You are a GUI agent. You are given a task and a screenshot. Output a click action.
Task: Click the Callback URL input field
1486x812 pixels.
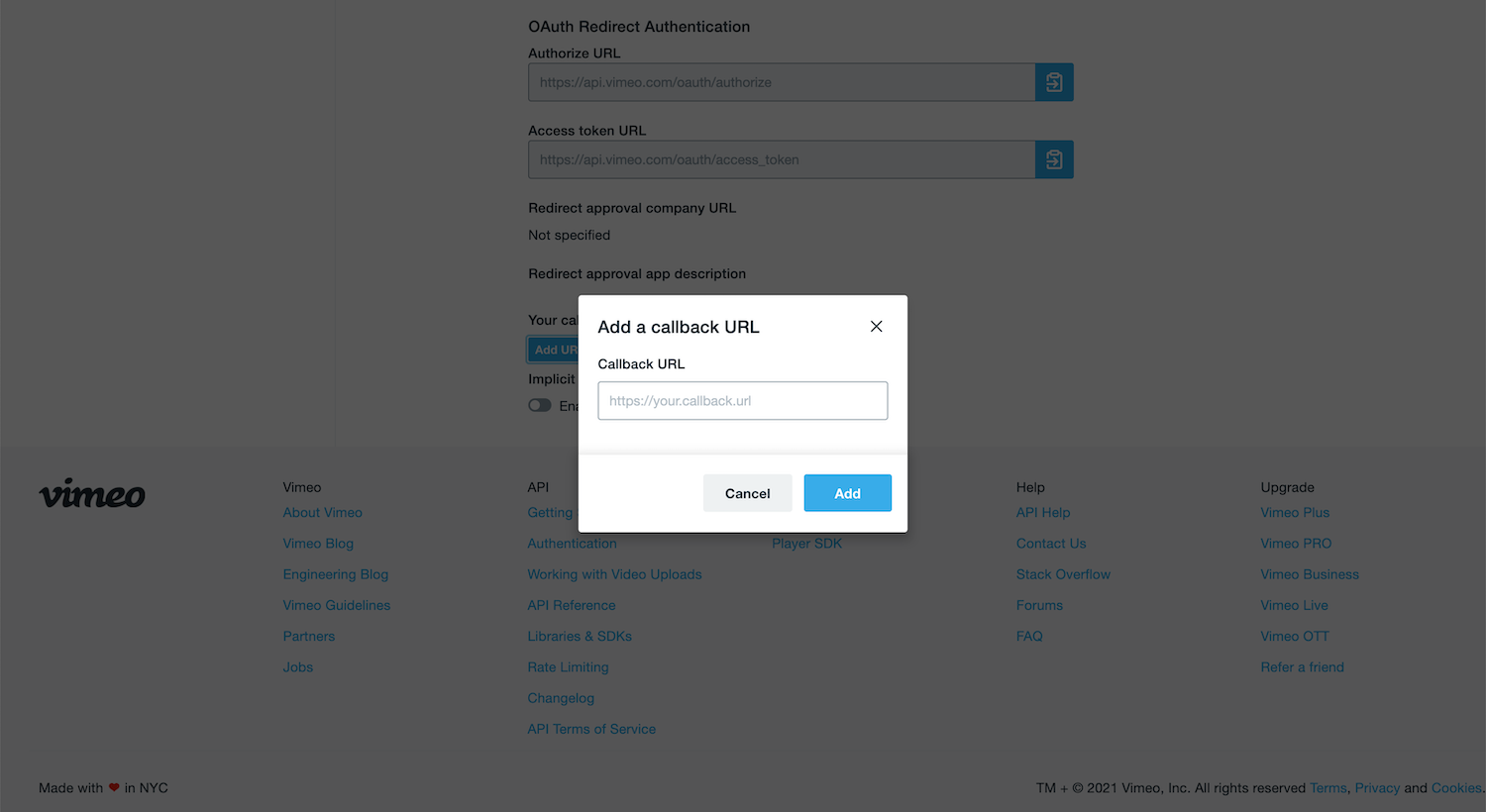click(742, 400)
